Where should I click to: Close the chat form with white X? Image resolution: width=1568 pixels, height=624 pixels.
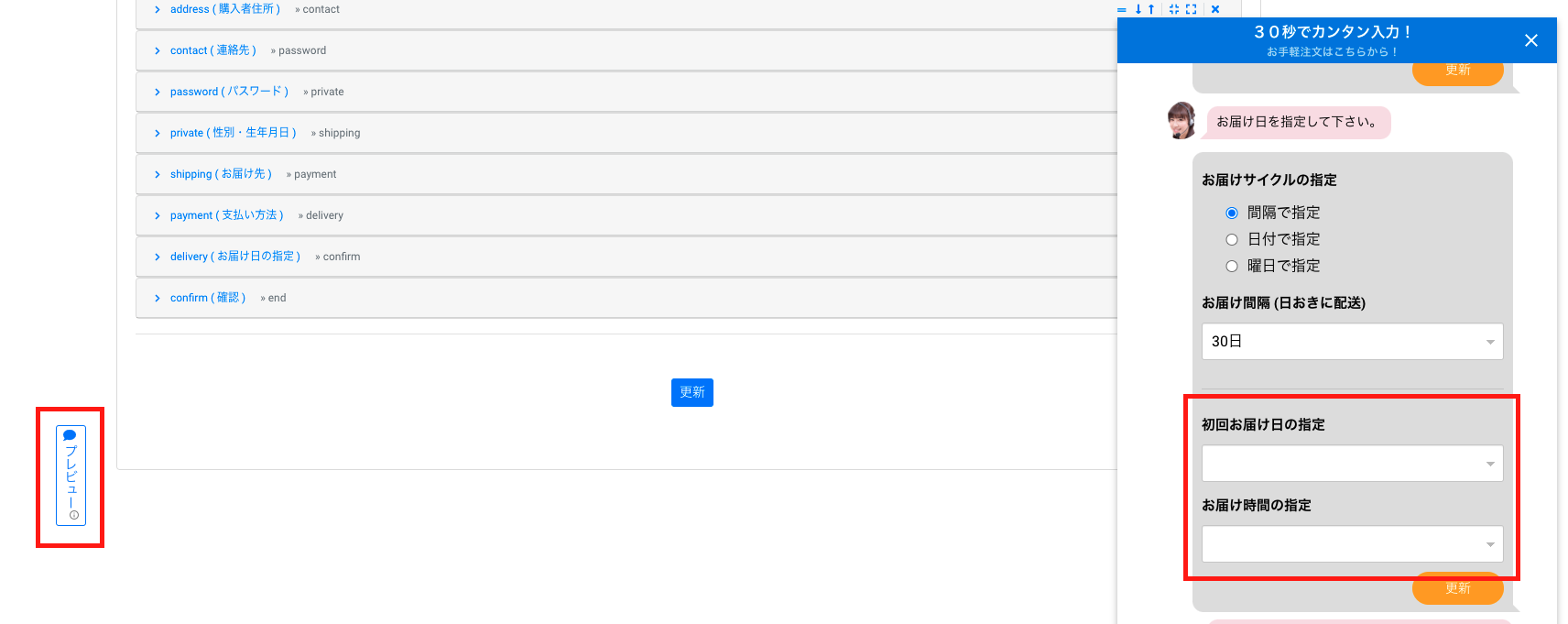pos(1530,40)
